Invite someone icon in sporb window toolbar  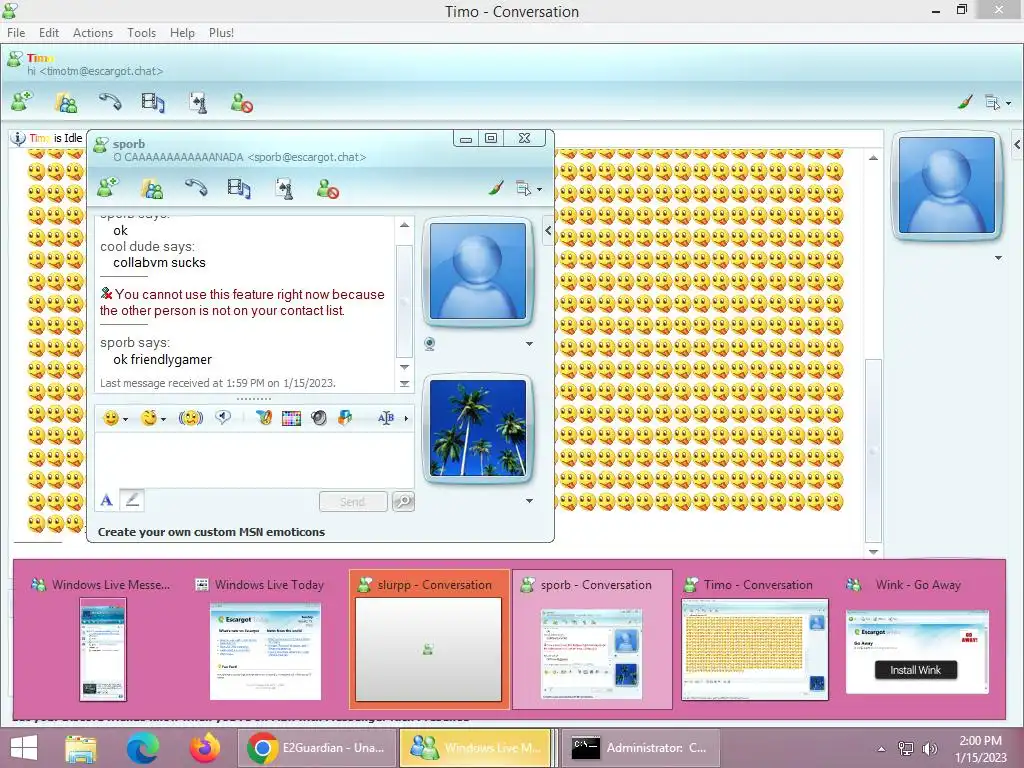pyautogui.click(x=108, y=188)
